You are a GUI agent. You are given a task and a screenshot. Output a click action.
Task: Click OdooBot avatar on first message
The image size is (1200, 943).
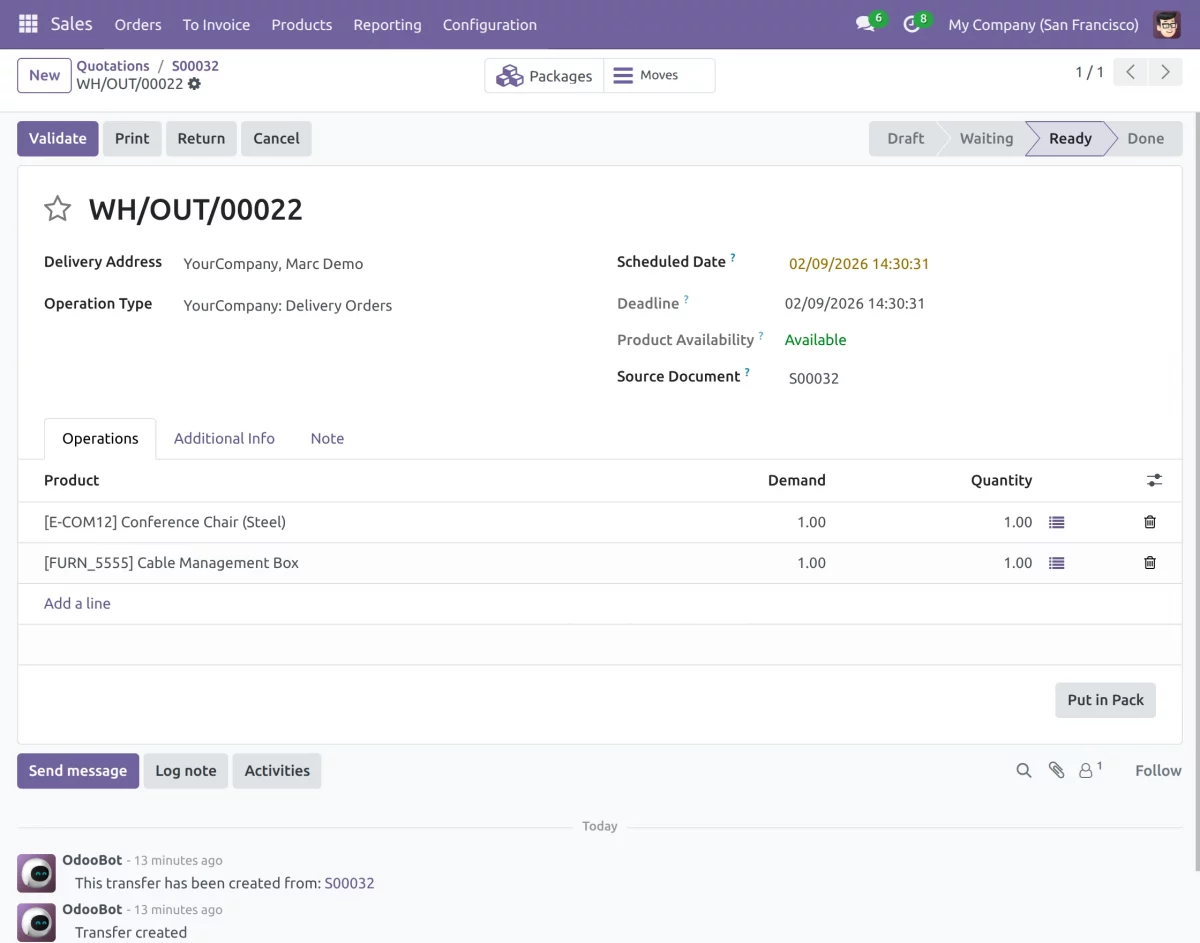tap(37, 873)
